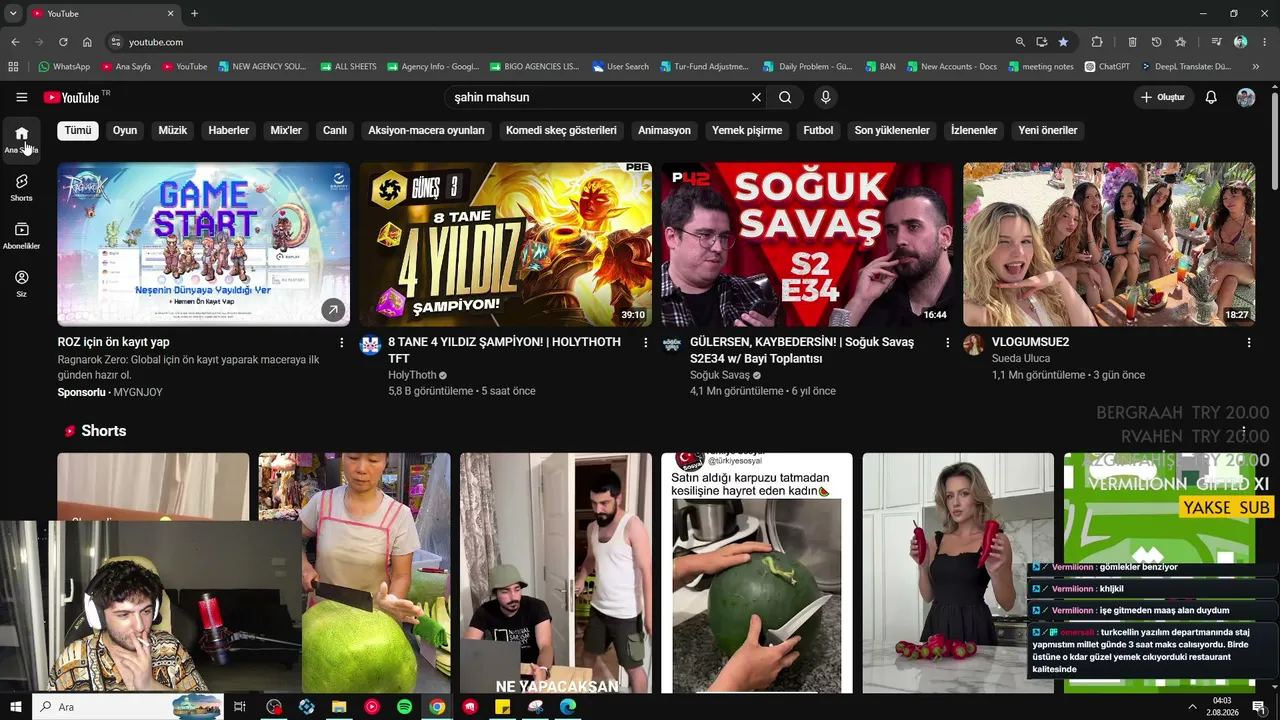
Task: Open the Oluştur create menu
Action: 1162,97
